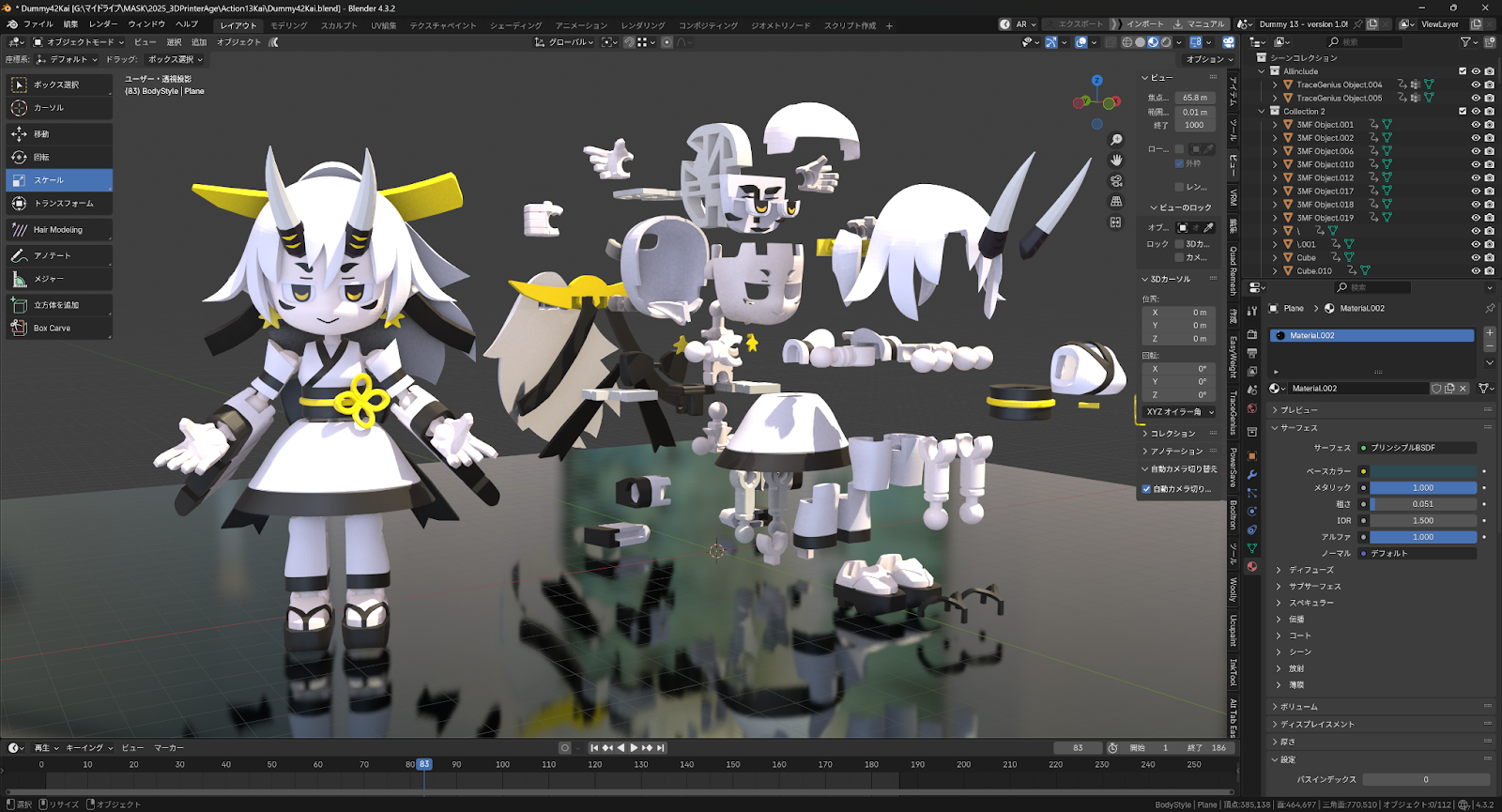
Task: Select the Box Carve tool
Action: [58, 329]
